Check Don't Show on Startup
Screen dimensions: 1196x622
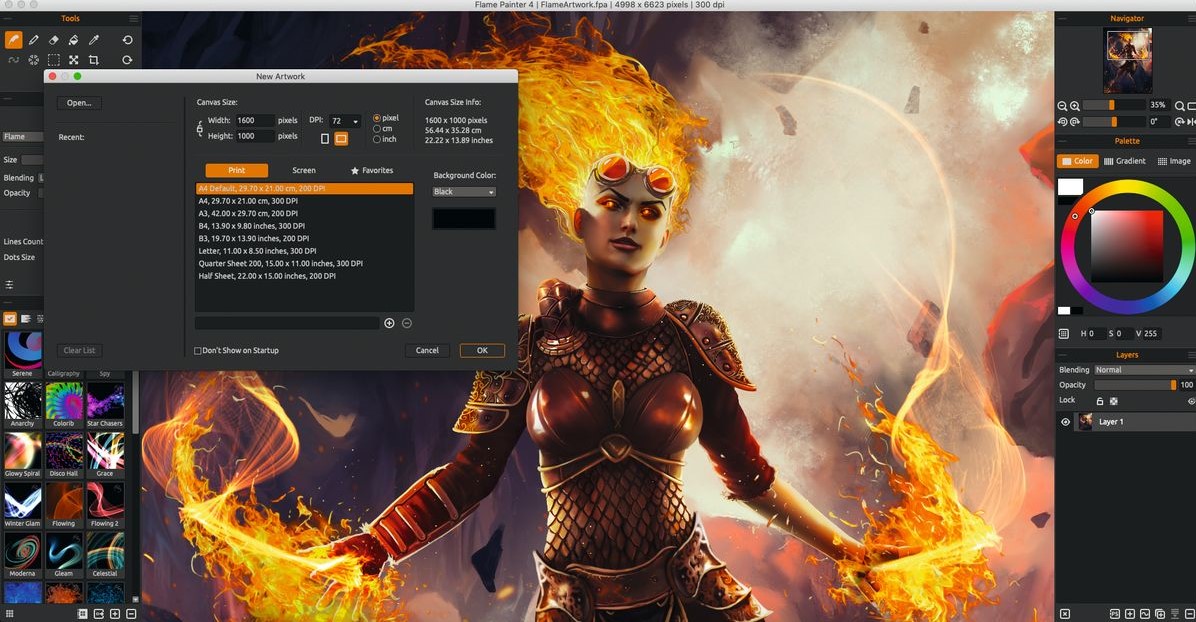(x=197, y=350)
